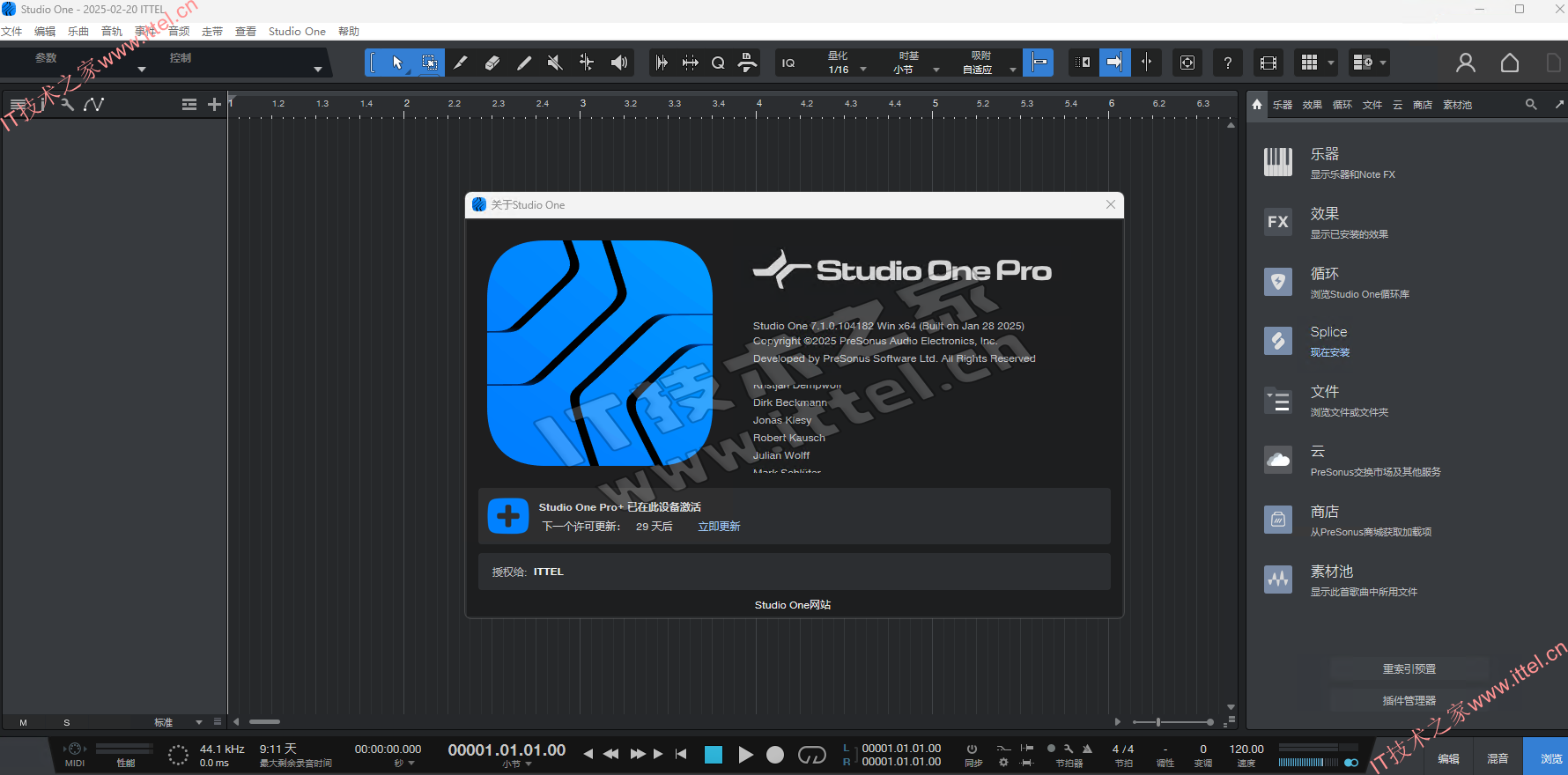The width and height of the screenshot is (1568, 775).
Task: Open the video player icon
Action: coord(1268,63)
